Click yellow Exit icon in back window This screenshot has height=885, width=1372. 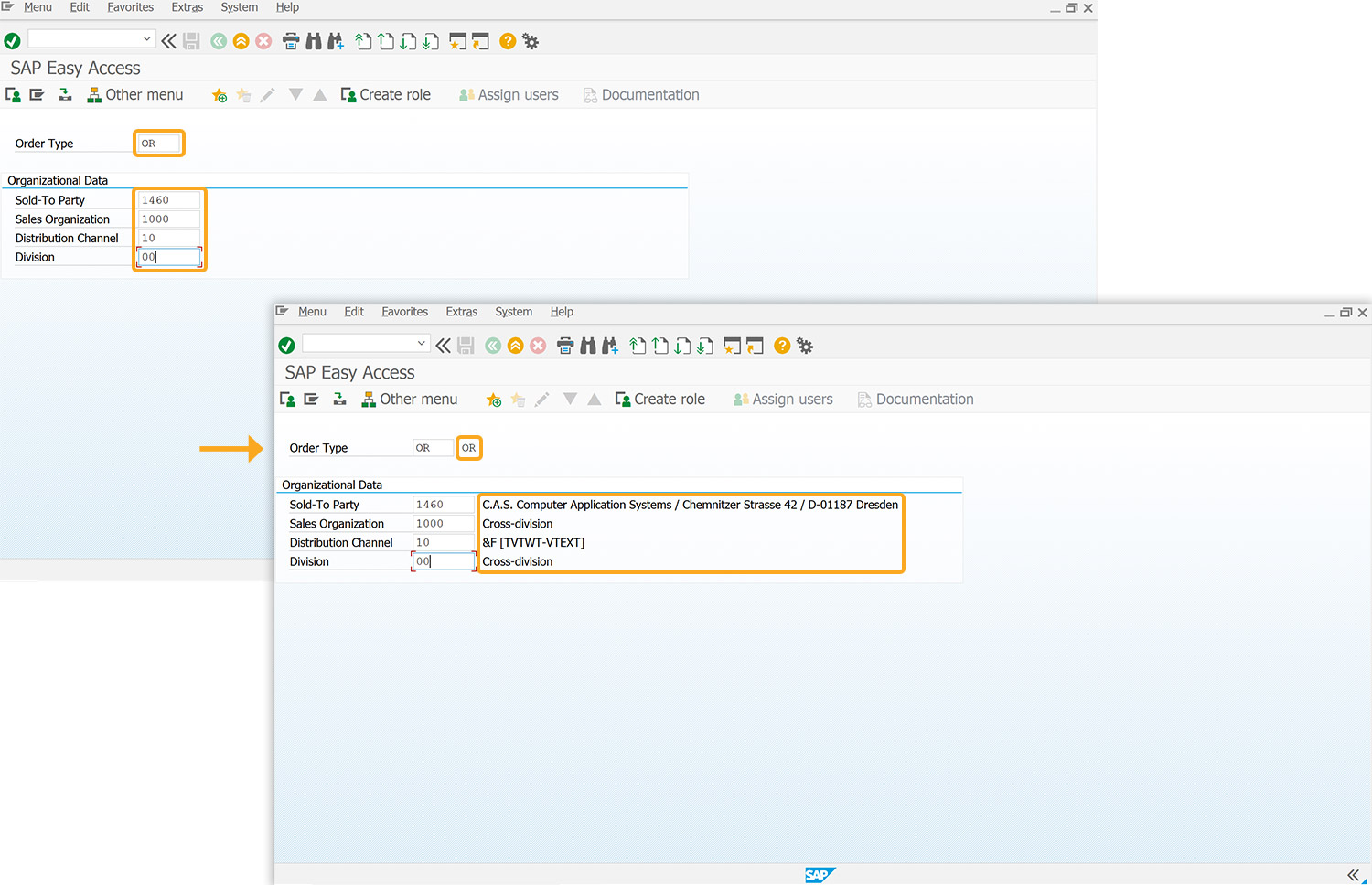pos(241,41)
